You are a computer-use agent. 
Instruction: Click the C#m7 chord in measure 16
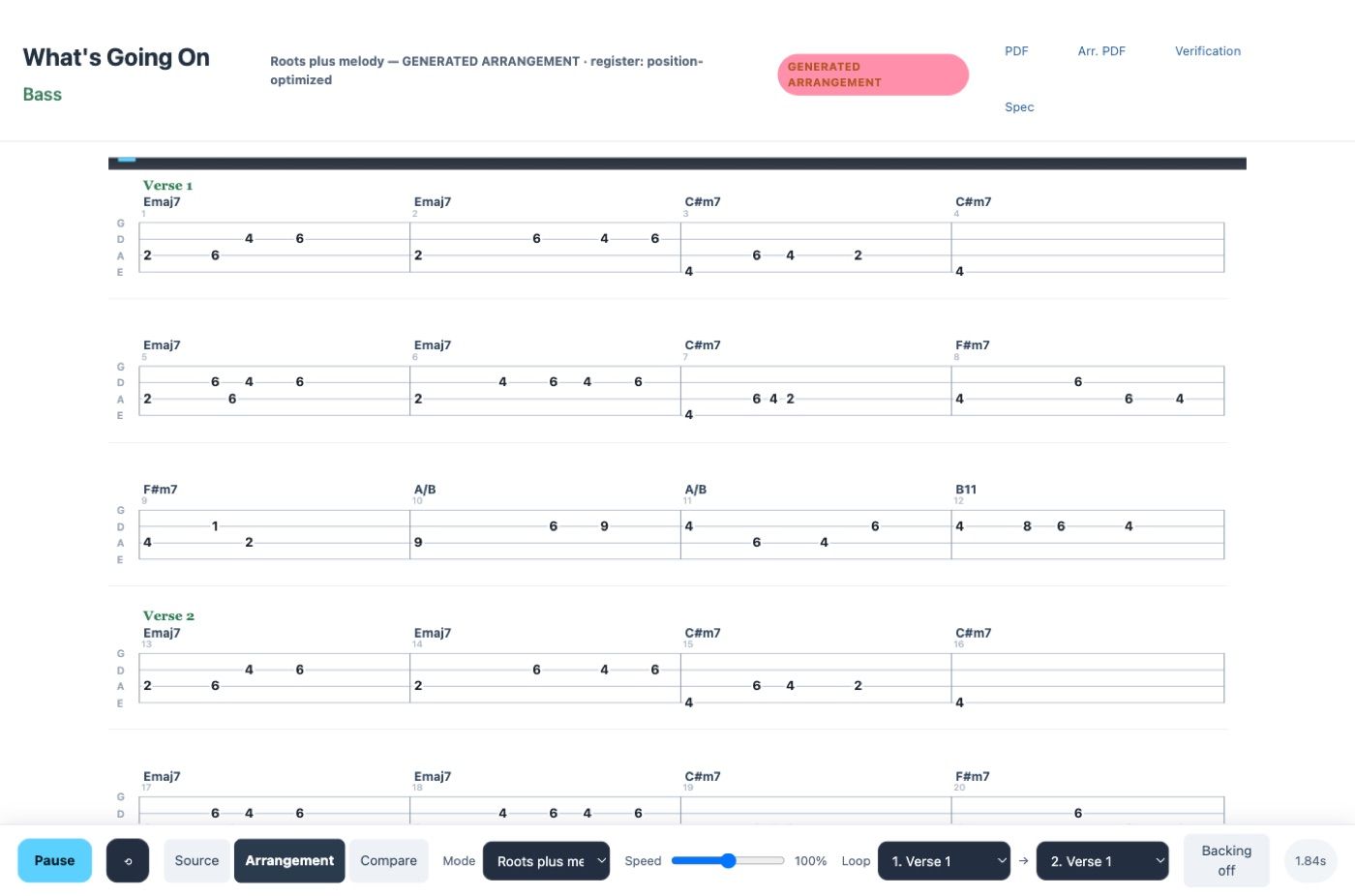point(974,633)
